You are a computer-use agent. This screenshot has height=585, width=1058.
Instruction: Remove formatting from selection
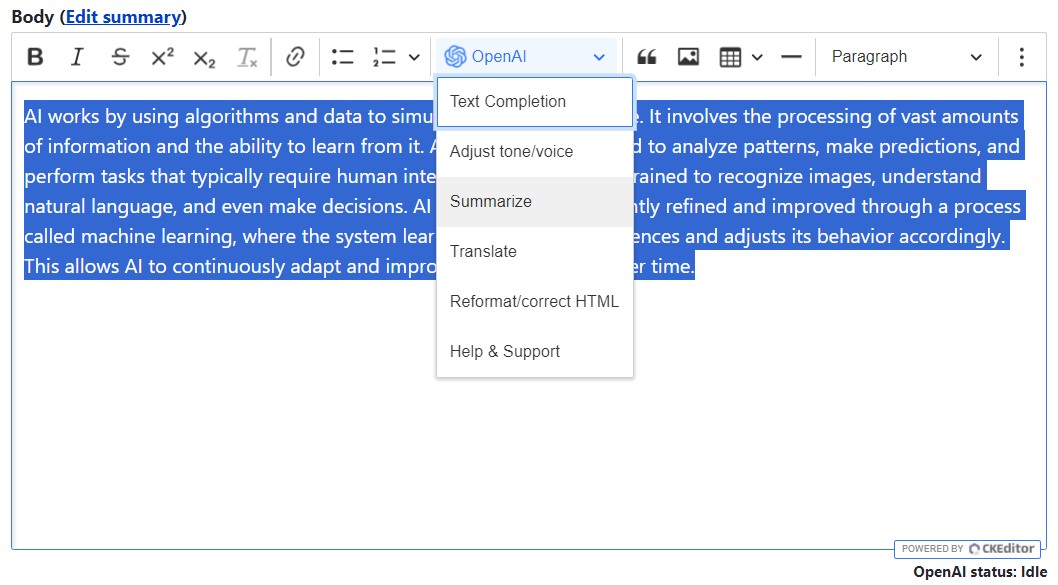click(x=247, y=57)
